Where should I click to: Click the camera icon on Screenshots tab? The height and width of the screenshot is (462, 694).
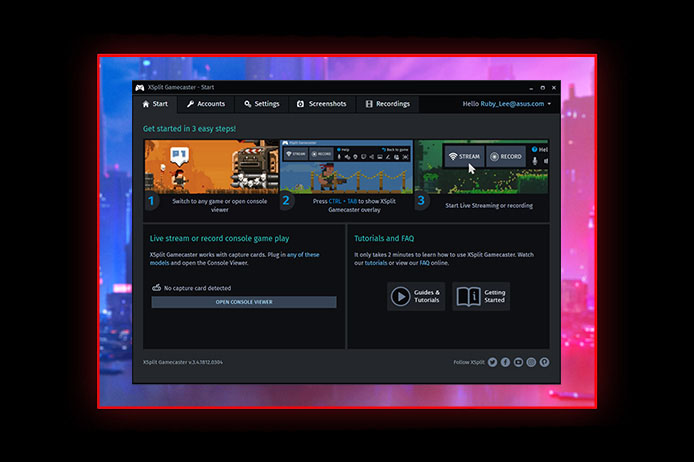click(x=301, y=104)
